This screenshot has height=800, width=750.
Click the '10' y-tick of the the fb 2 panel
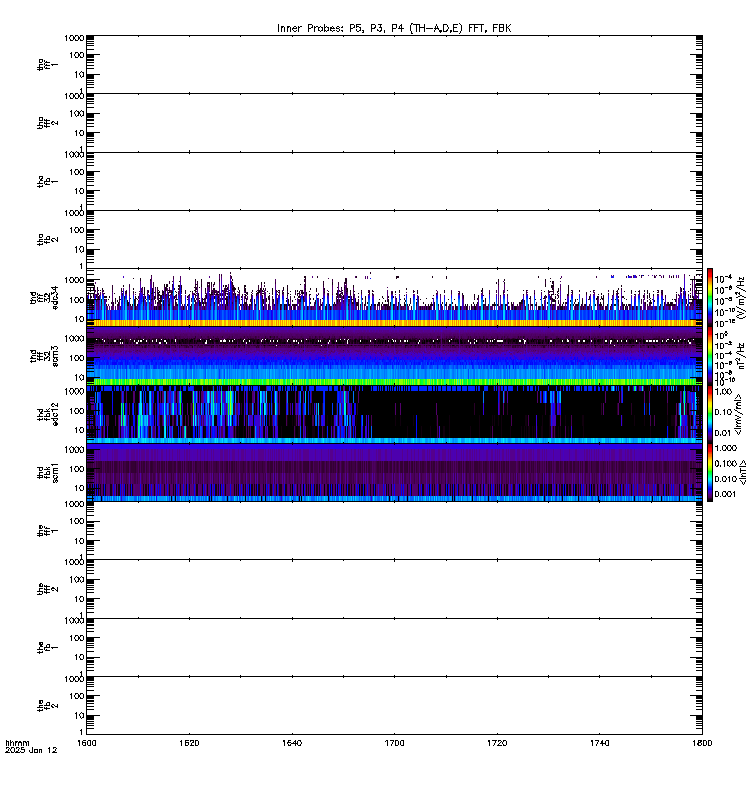[80, 715]
